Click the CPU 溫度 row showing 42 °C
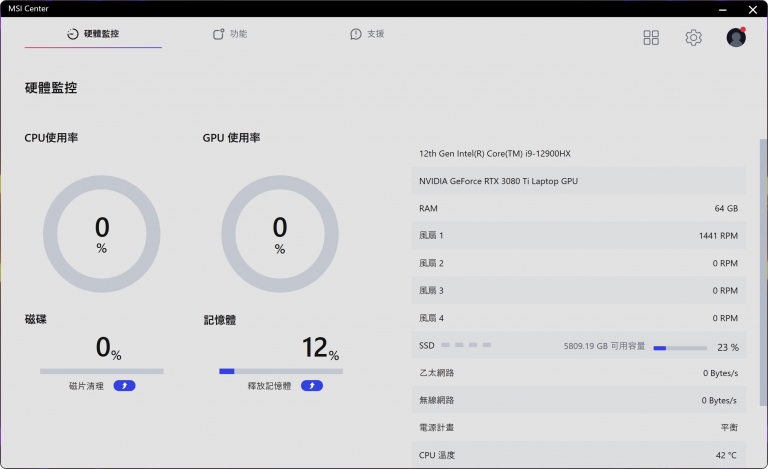768x469 pixels. point(579,455)
